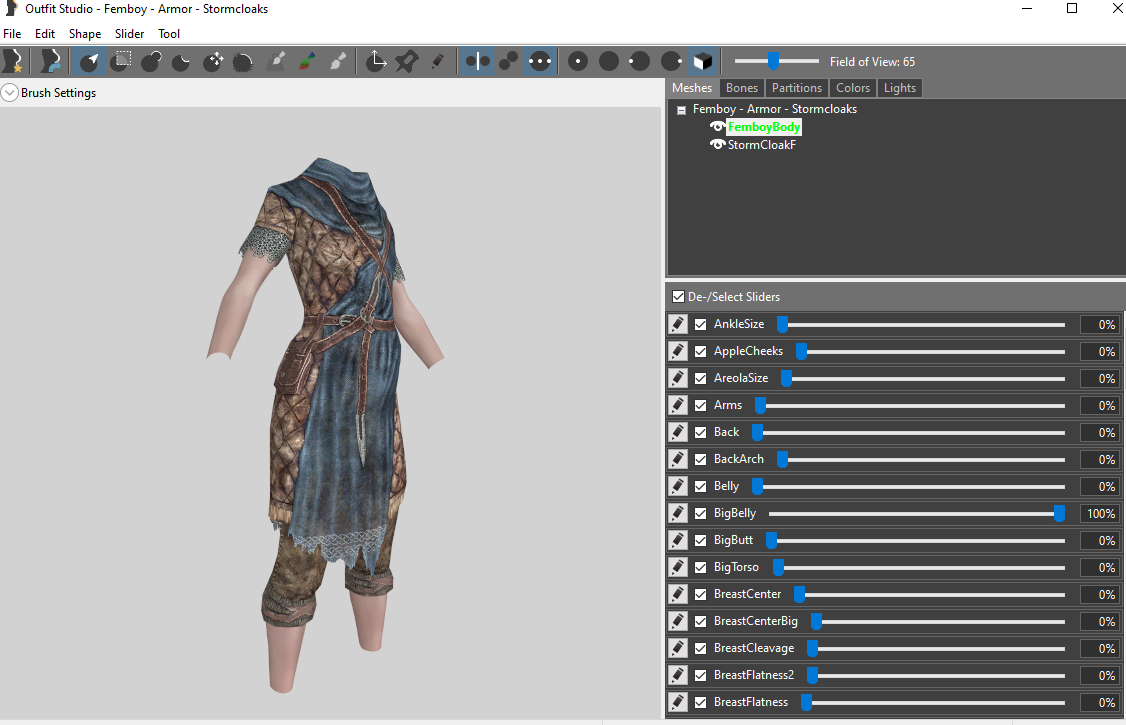Switch to left view icon
1126x725 pixels.
[639, 62]
